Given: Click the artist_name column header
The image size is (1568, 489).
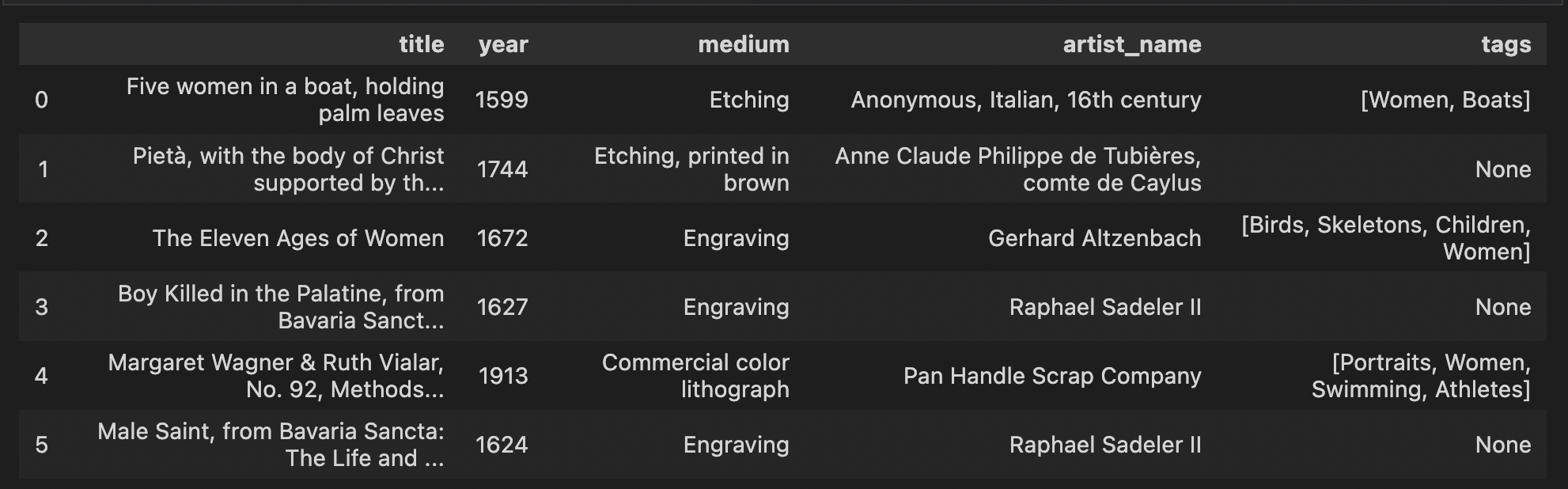Looking at the screenshot, I should pyautogui.click(x=1131, y=44).
